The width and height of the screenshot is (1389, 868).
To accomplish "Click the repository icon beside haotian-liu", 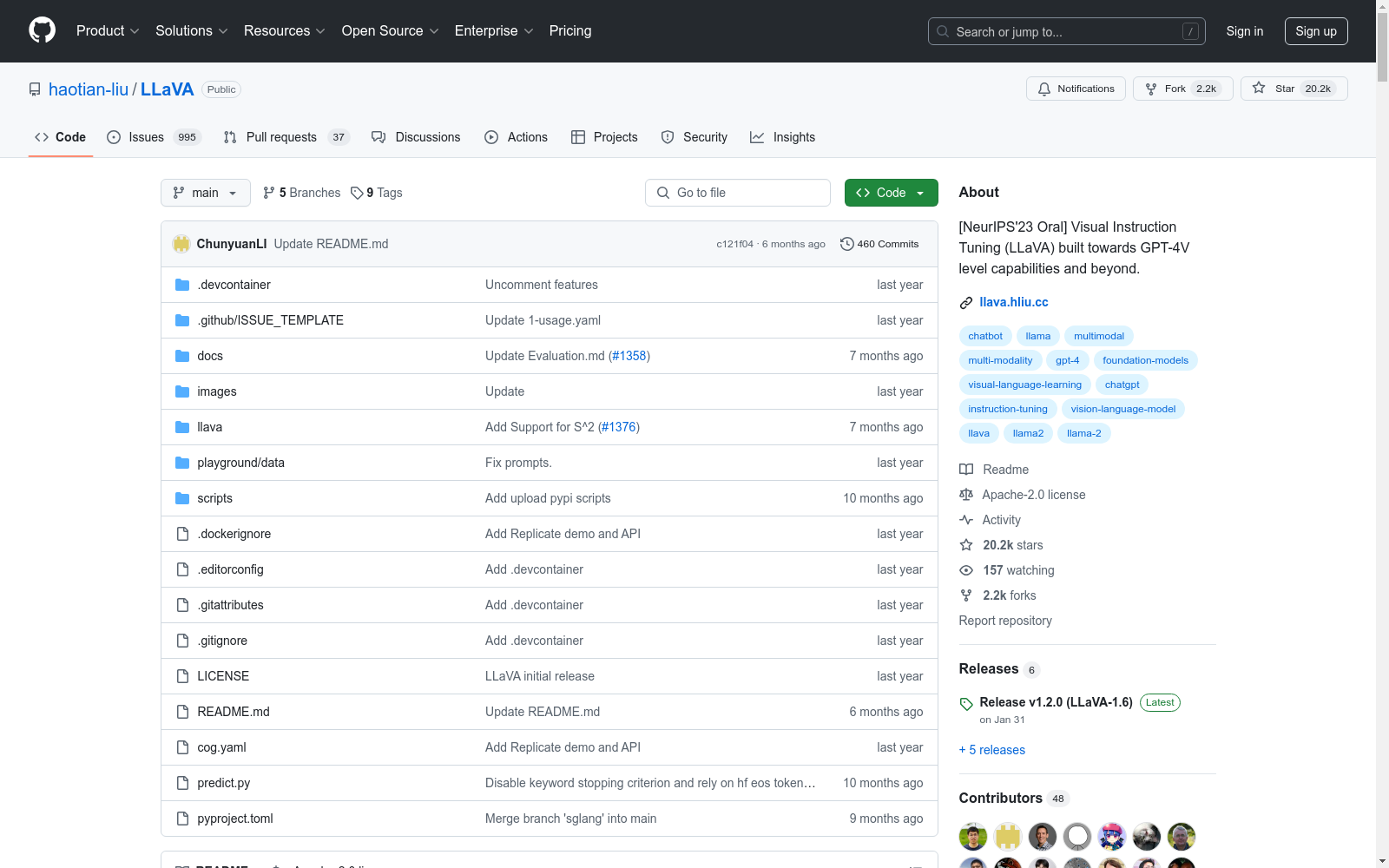I will click(x=35, y=89).
